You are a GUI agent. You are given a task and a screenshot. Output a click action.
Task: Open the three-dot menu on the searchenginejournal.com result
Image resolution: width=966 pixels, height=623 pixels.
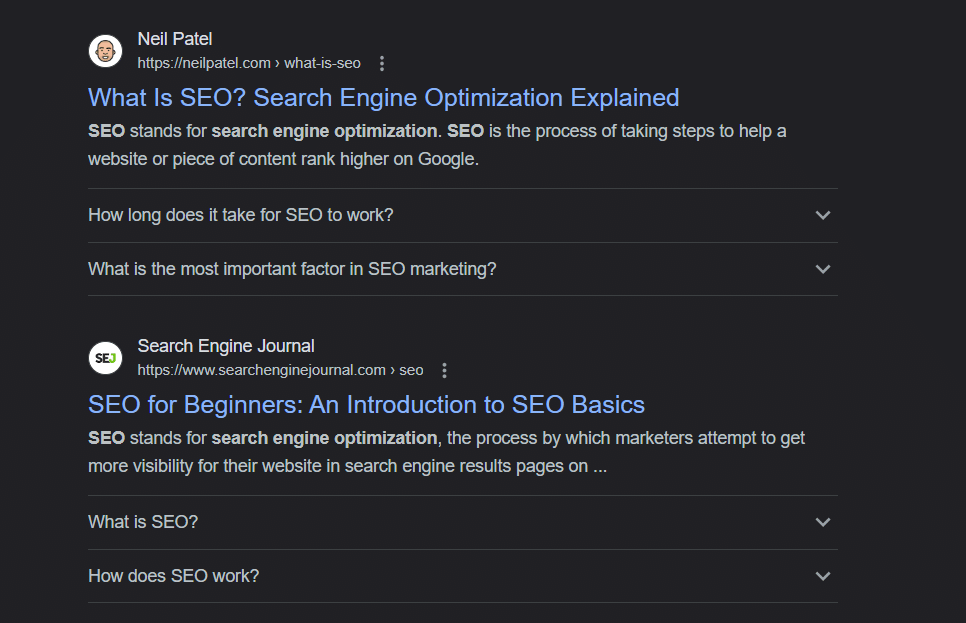(x=443, y=369)
